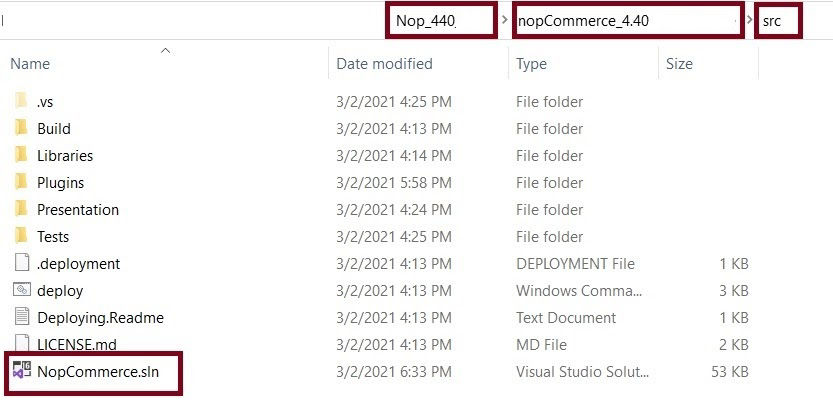Click the deploy command script icon
Screen dimensions: 833x407
point(22,290)
